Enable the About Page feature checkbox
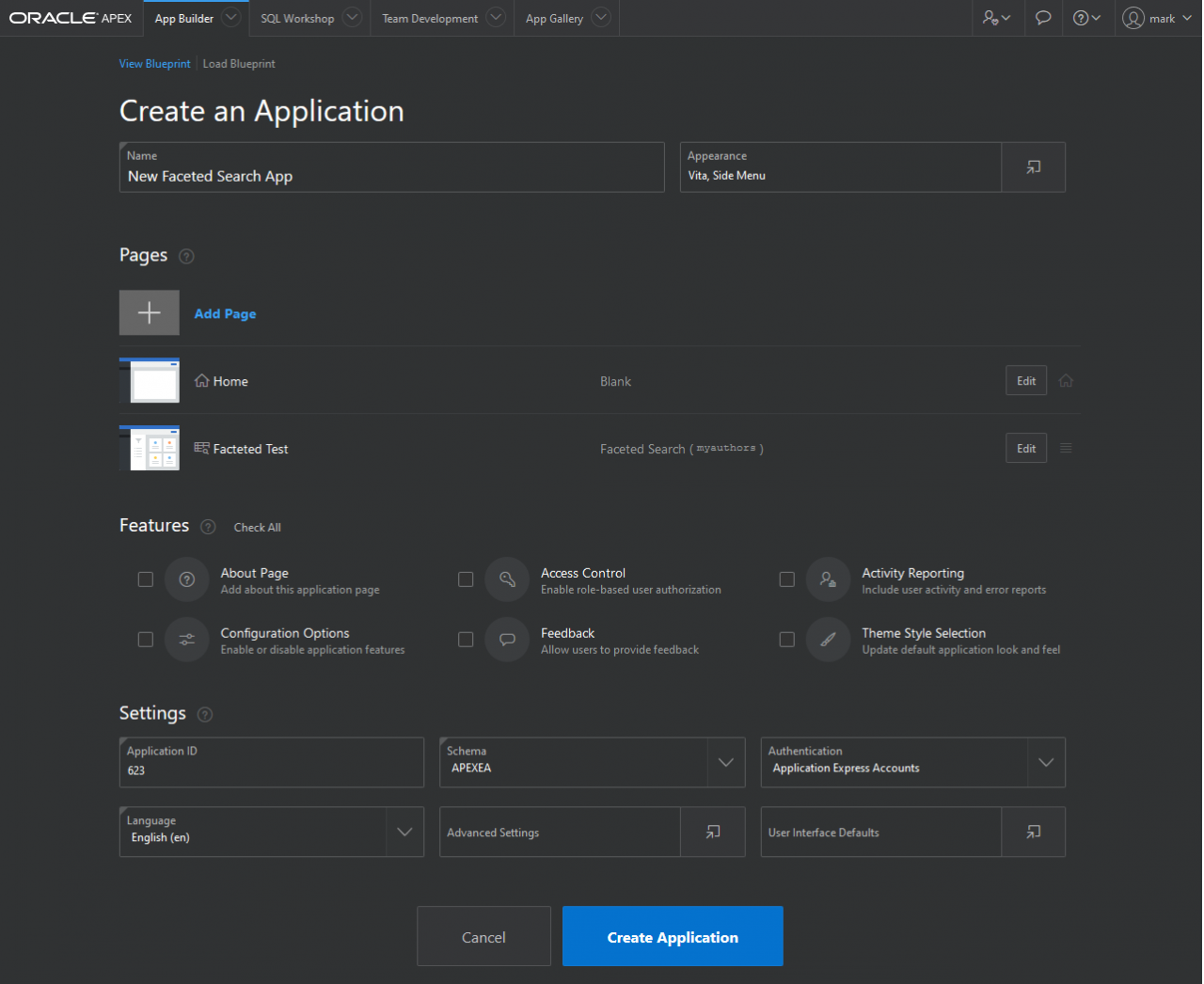The image size is (1204, 984). 146,579
